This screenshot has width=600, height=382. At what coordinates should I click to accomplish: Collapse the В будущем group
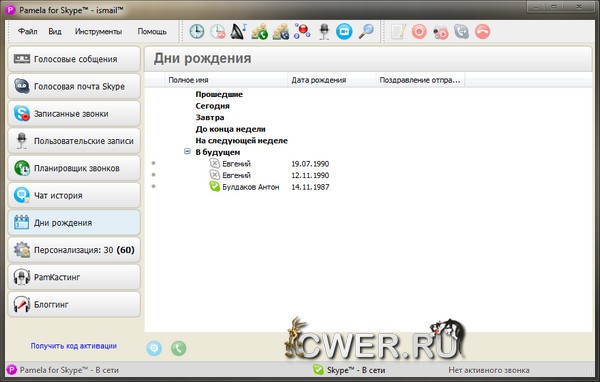pos(187,152)
